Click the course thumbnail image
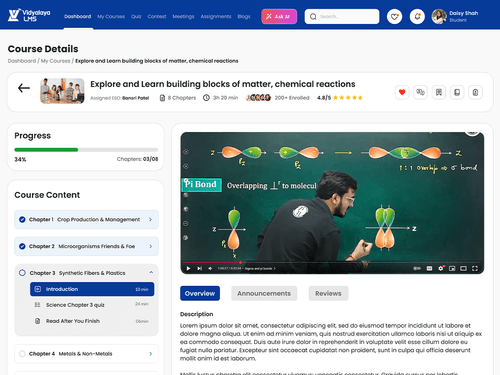The width and height of the screenshot is (500, 375). click(x=62, y=91)
